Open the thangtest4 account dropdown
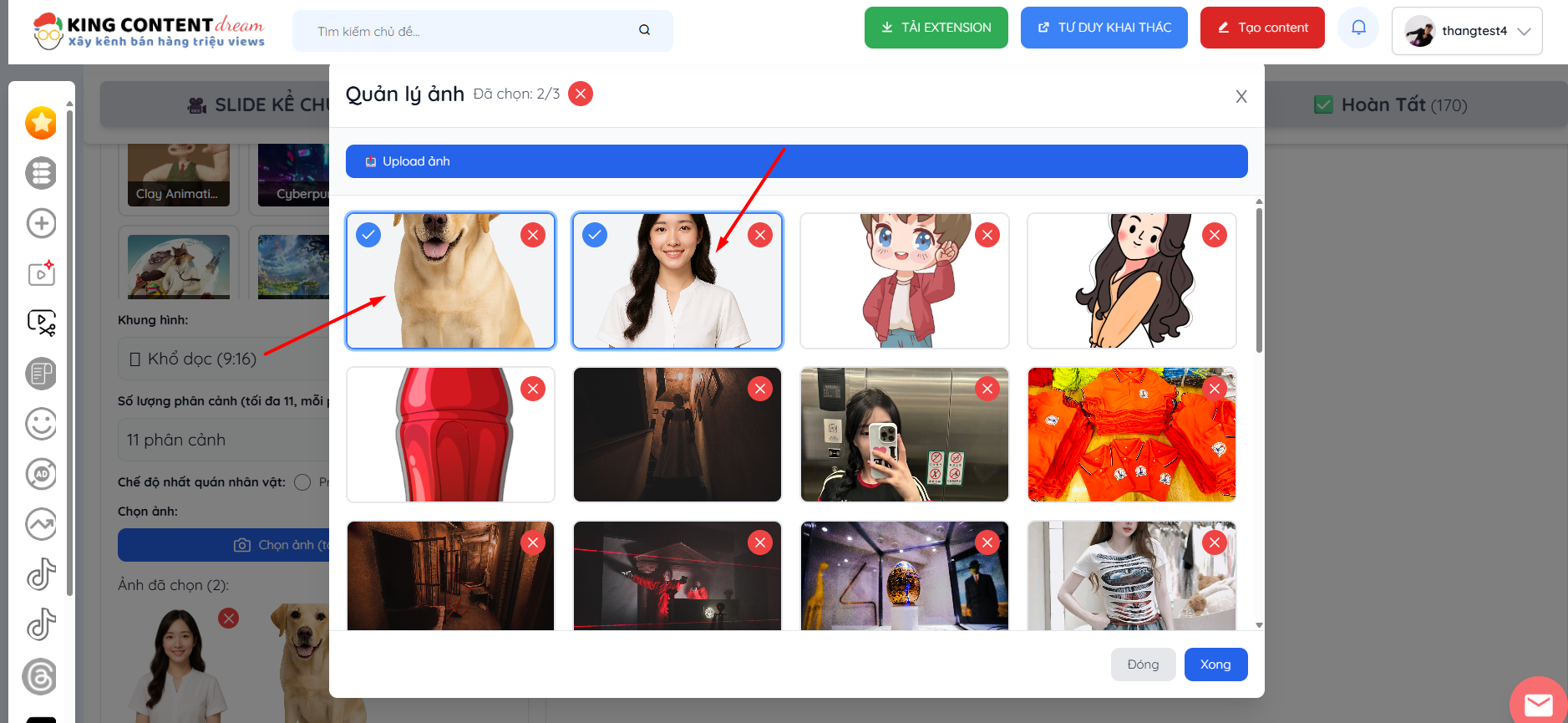Screen dimensions: 1568x723 pos(1467,31)
